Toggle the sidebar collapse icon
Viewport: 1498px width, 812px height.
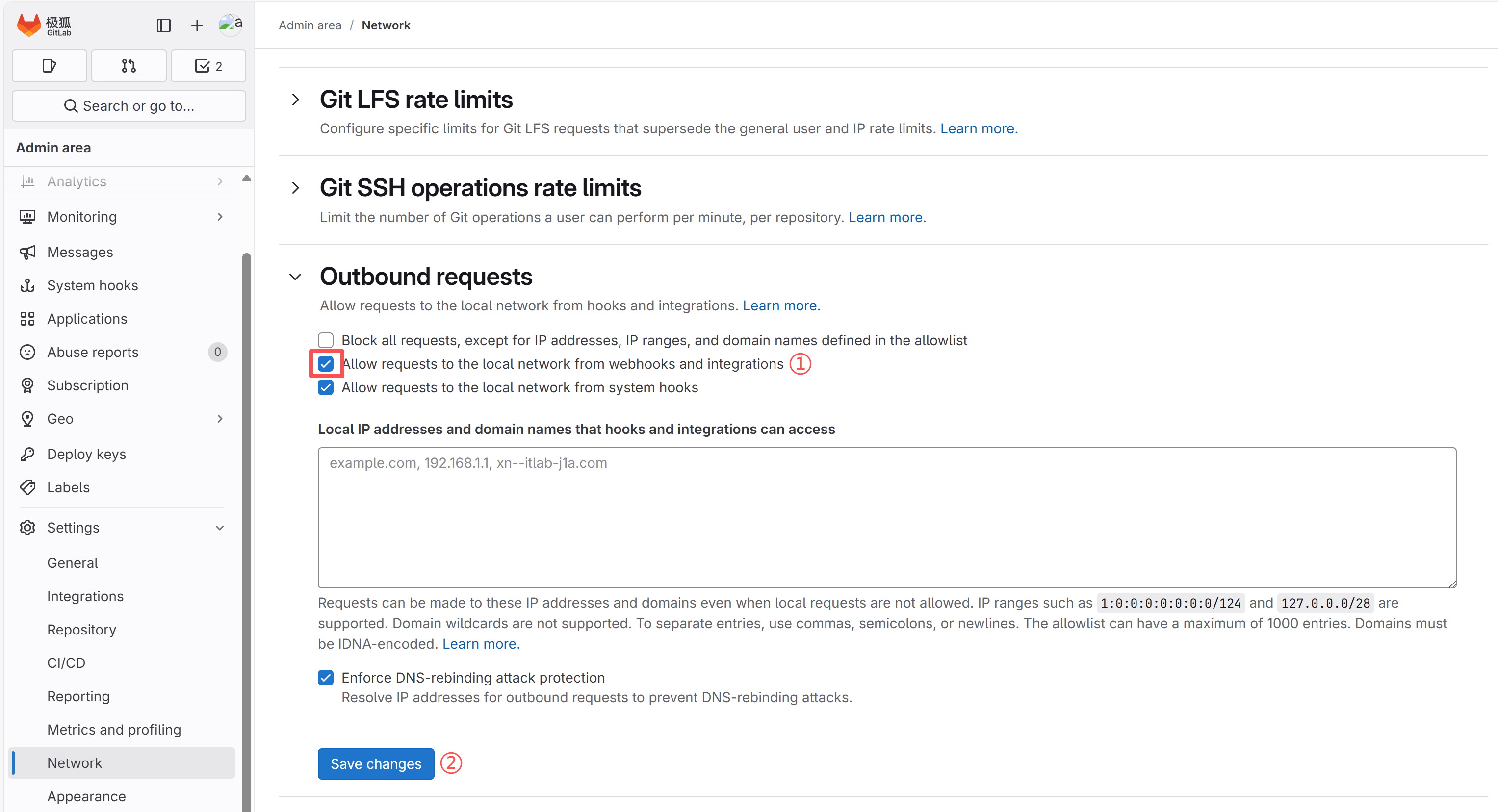(x=163, y=25)
